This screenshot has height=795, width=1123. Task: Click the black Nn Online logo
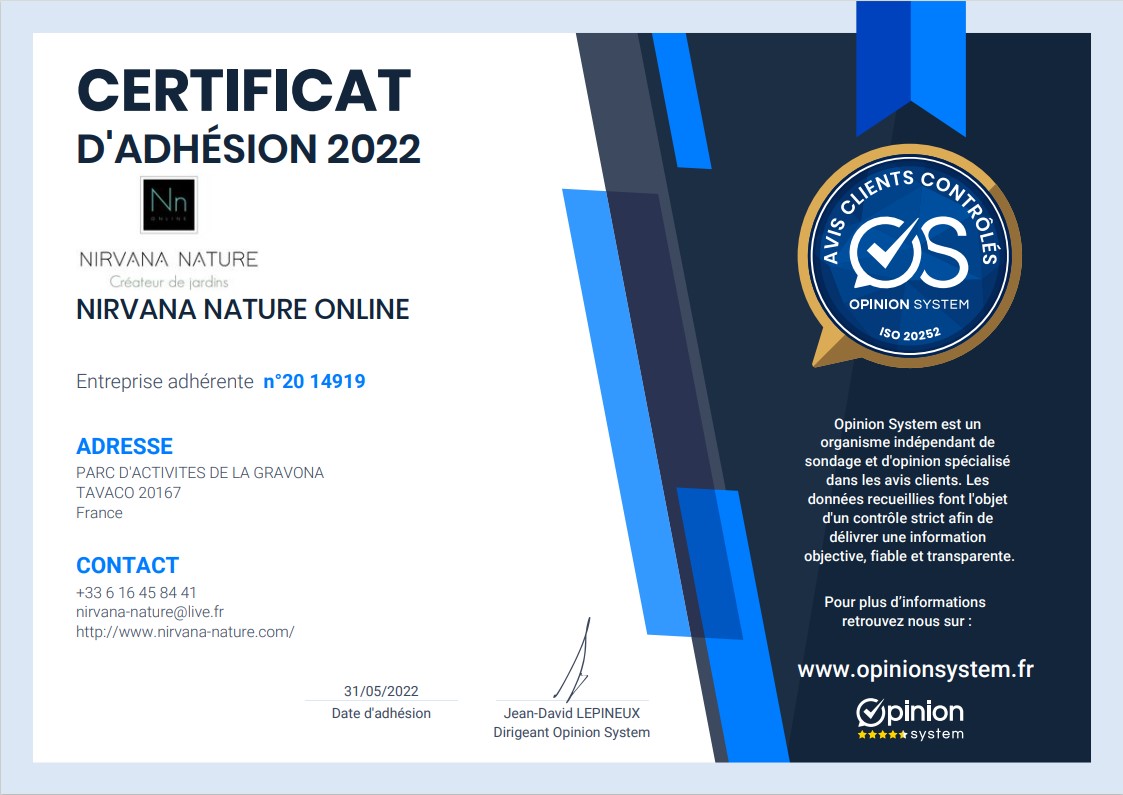click(x=168, y=205)
